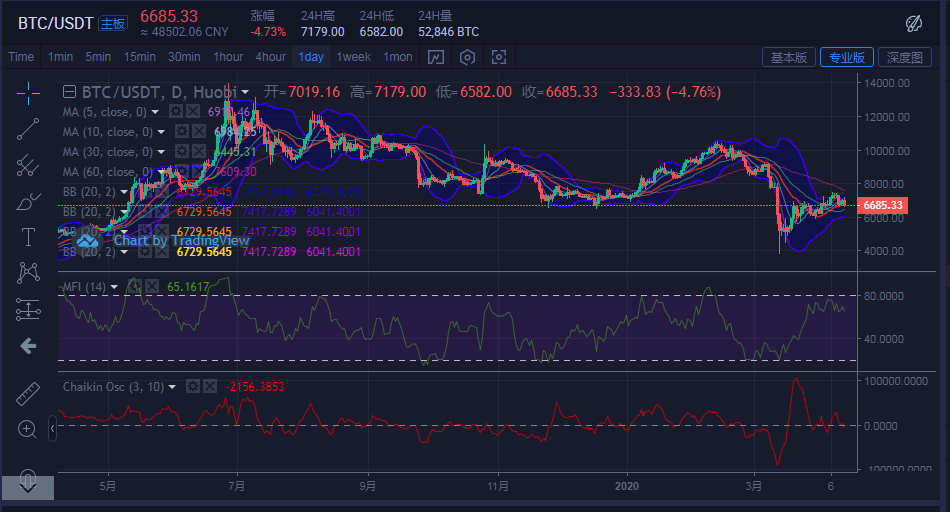Remove the MA (30, close, 0) indicator
950x512 pixels.
[x=199, y=151]
